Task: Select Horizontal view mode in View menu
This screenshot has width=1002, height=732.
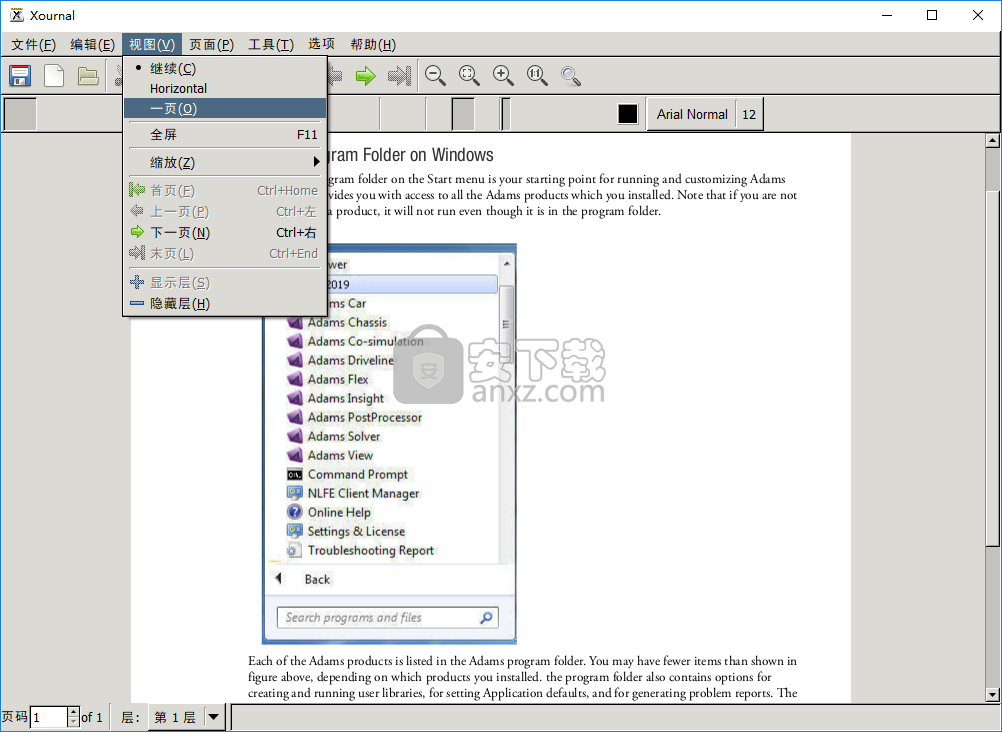Action: (x=225, y=88)
